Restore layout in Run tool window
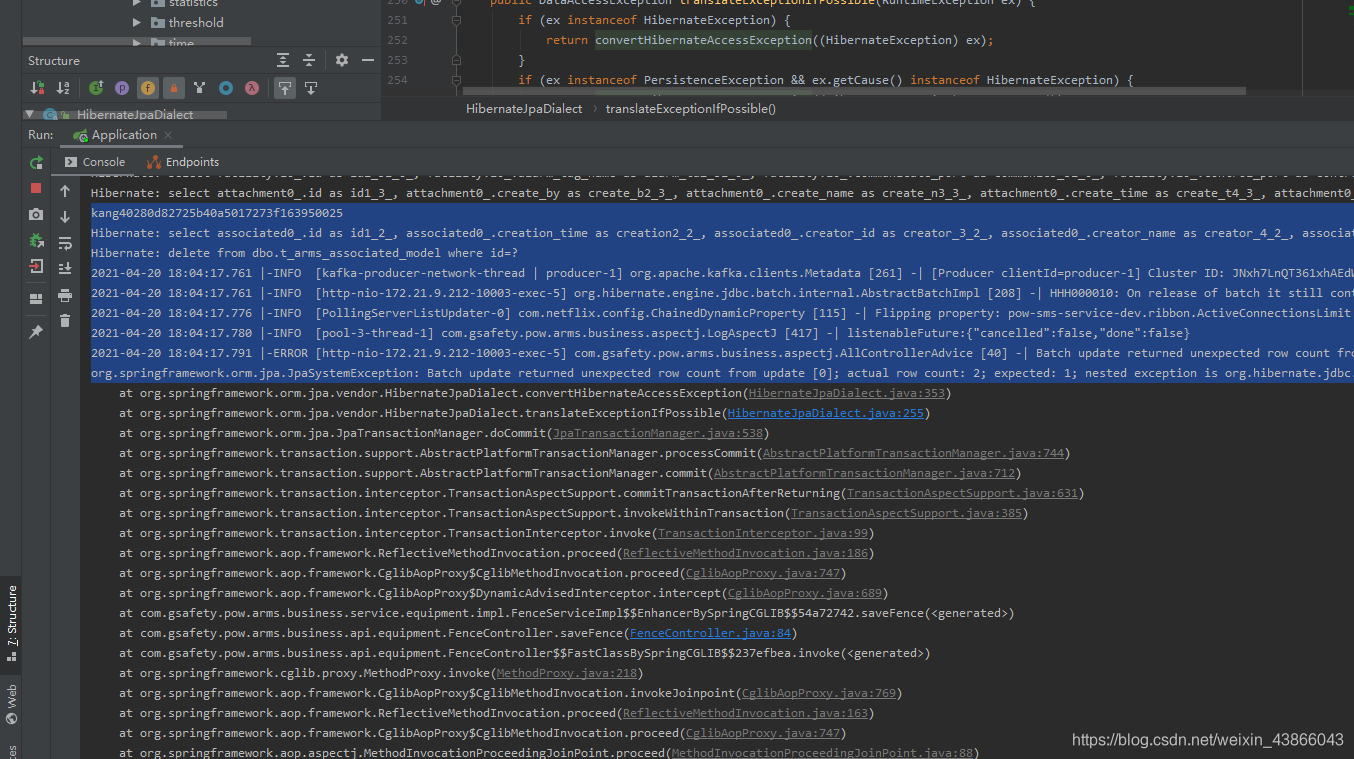Screen dimensions: 1354x759 click(36, 298)
